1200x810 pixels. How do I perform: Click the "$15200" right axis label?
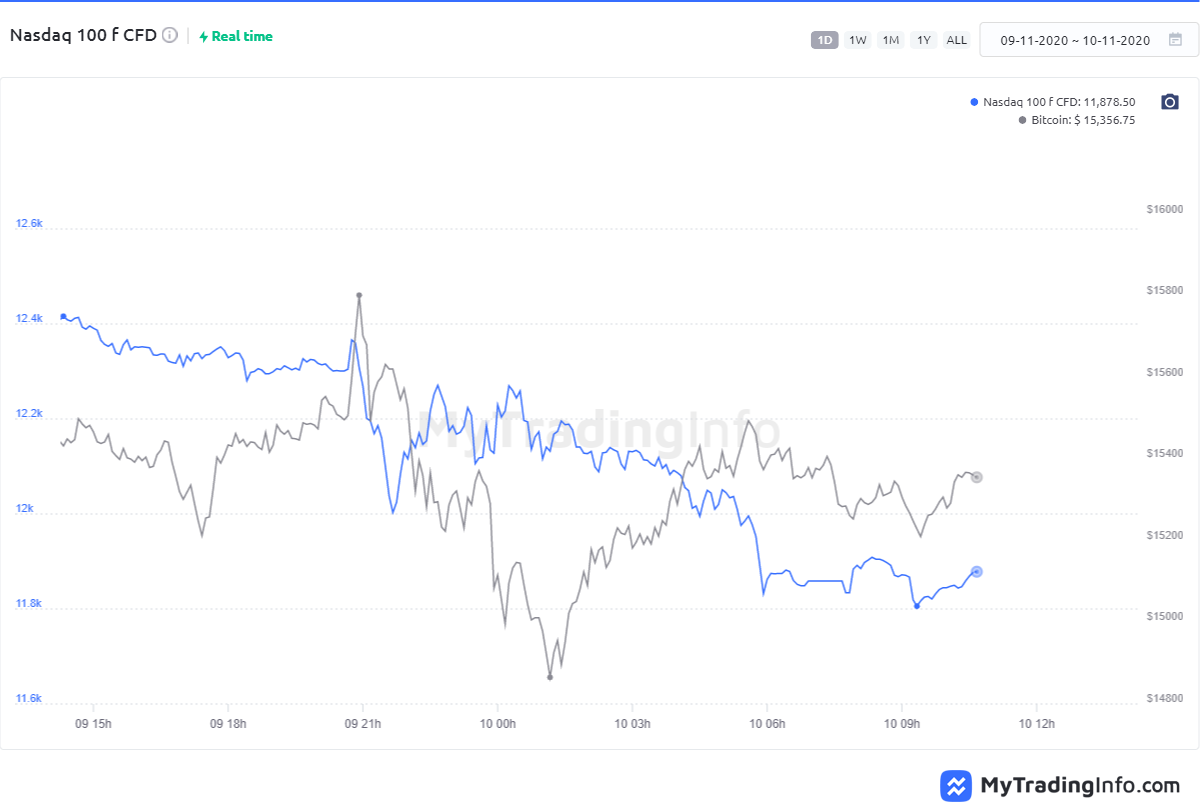1166,536
